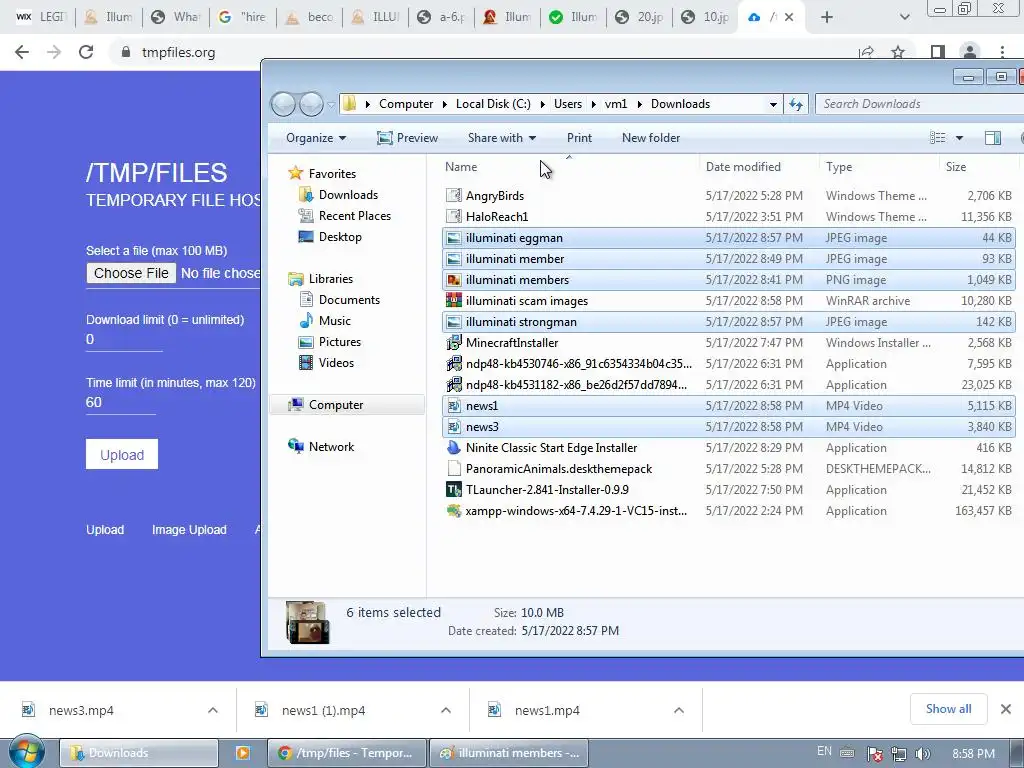
Task: Open the Organize dropdown menu
Action: click(316, 138)
